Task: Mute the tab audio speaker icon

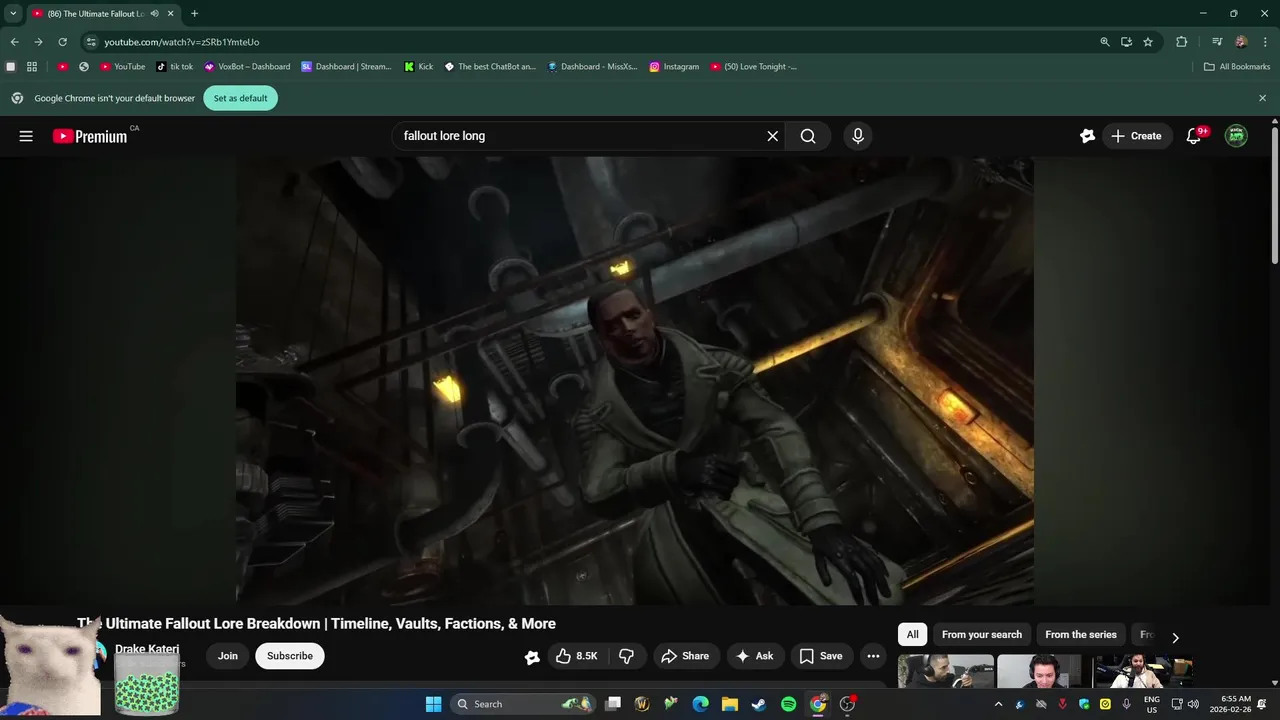Action: pyautogui.click(x=154, y=14)
